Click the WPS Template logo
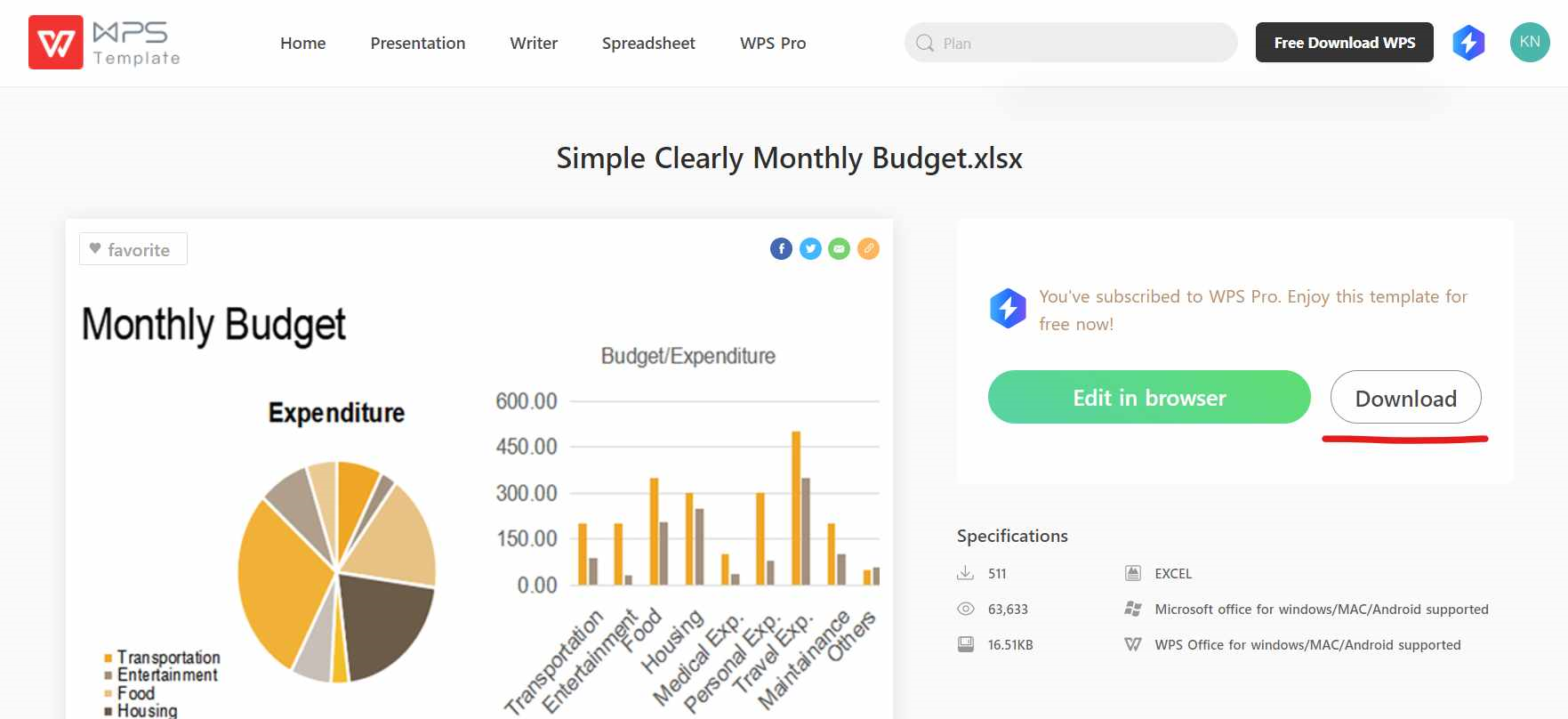 pyautogui.click(x=105, y=43)
